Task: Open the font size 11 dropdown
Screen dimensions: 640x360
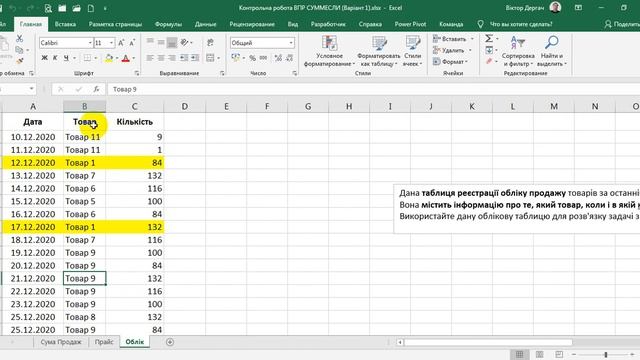Action: click(111, 43)
